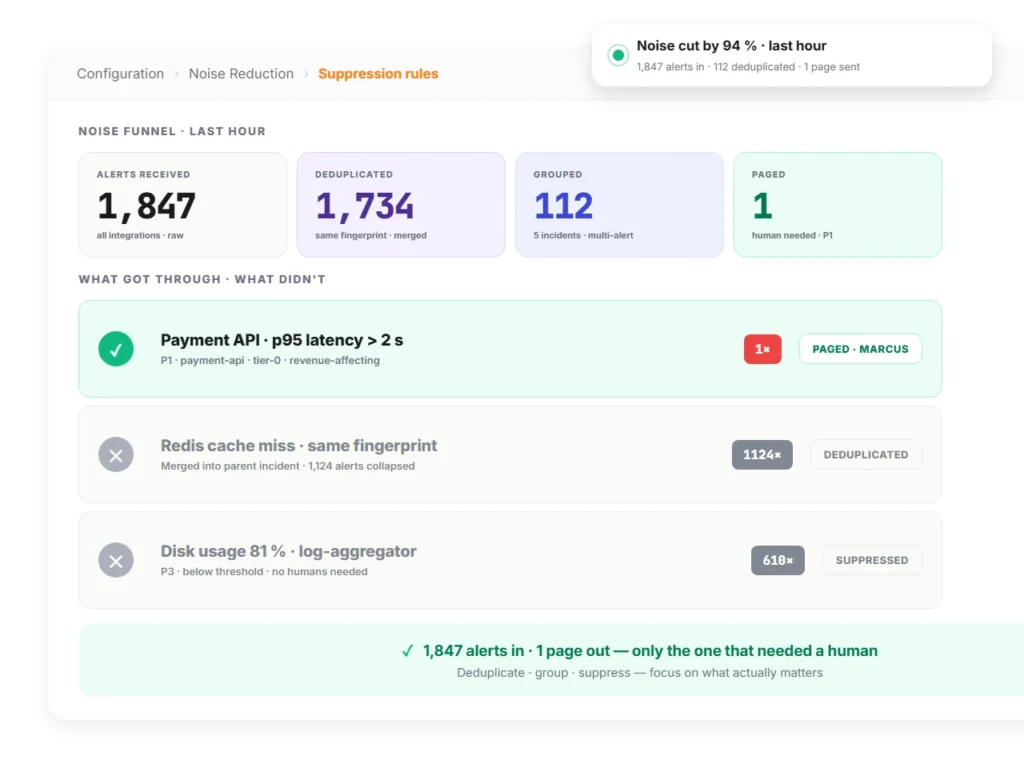This screenshot has width=1024, height=768.
Task: Click the PAGED · MARCUS tag
Action: (x=860, y=349)
